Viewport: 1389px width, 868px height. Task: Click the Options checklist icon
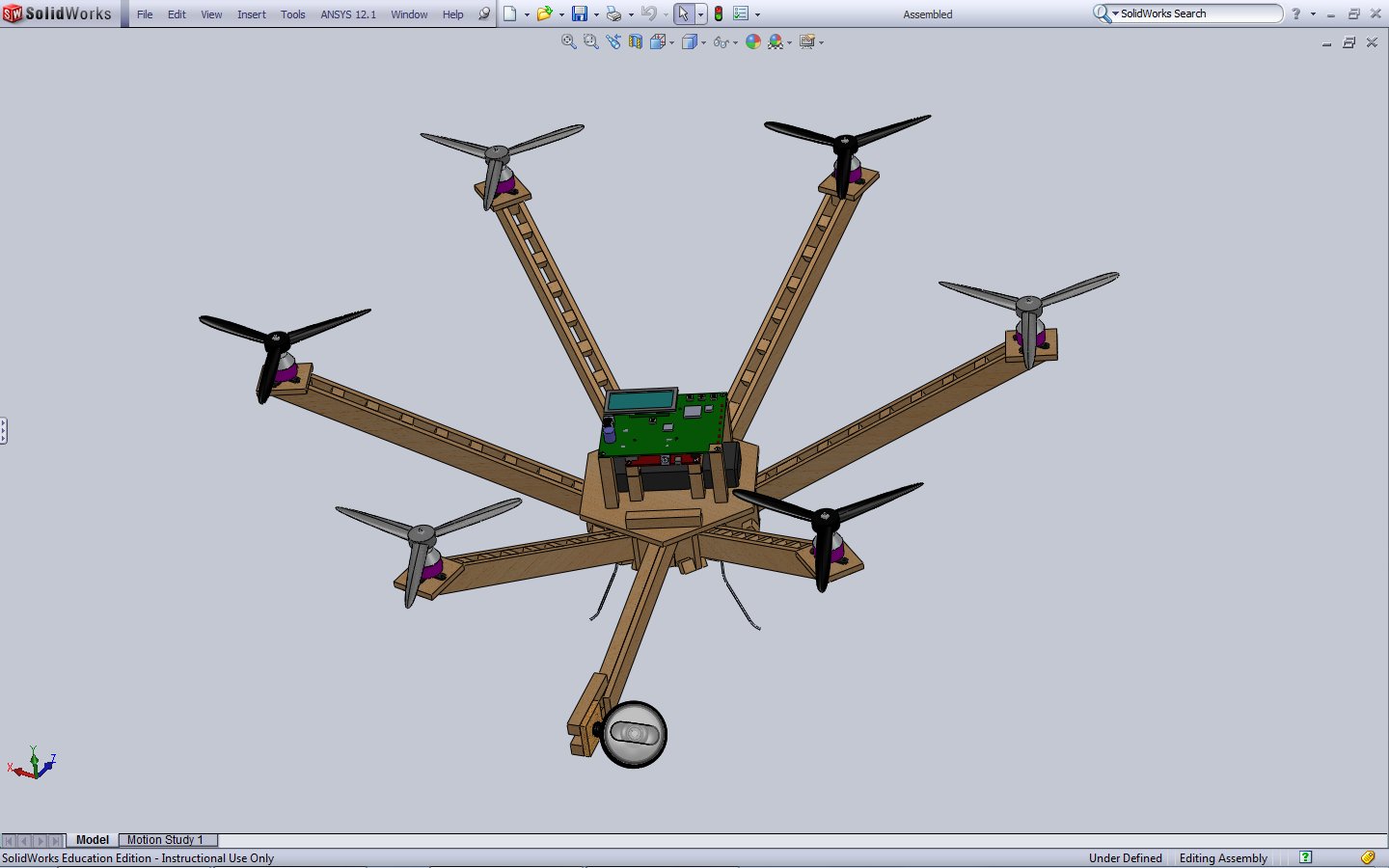click(x=741, y=14)
